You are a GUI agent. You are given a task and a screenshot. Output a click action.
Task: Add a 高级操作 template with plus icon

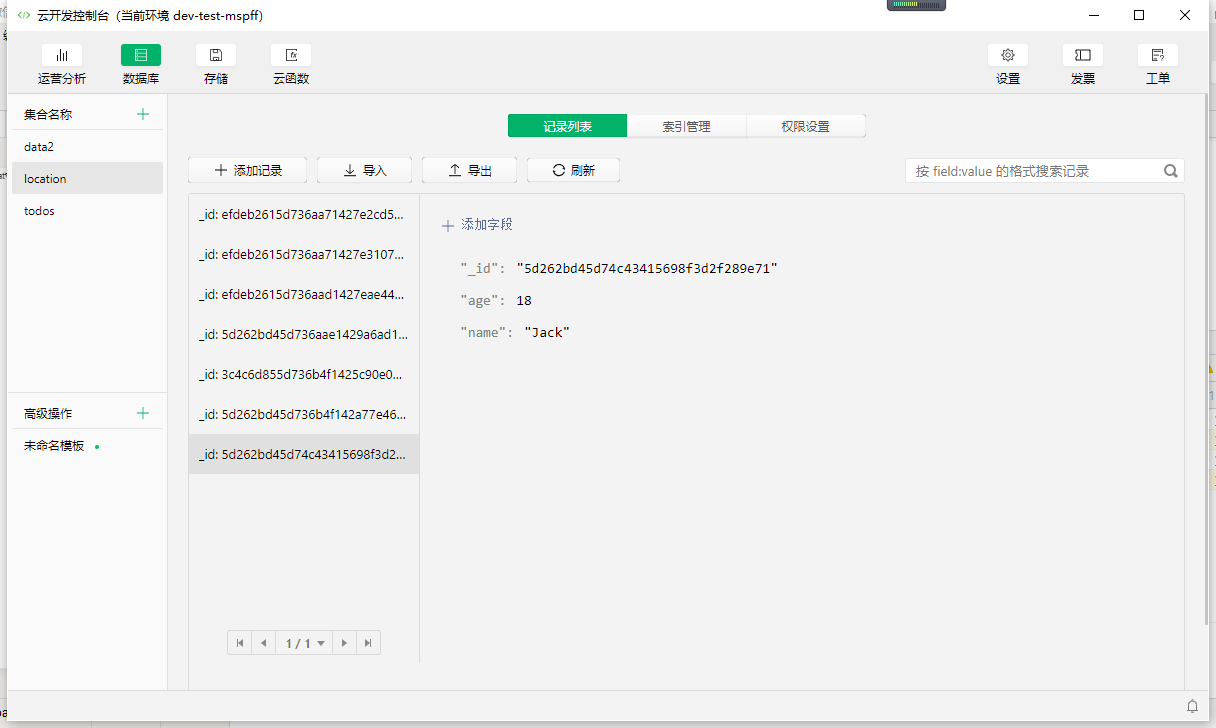(x=143, y=413)
